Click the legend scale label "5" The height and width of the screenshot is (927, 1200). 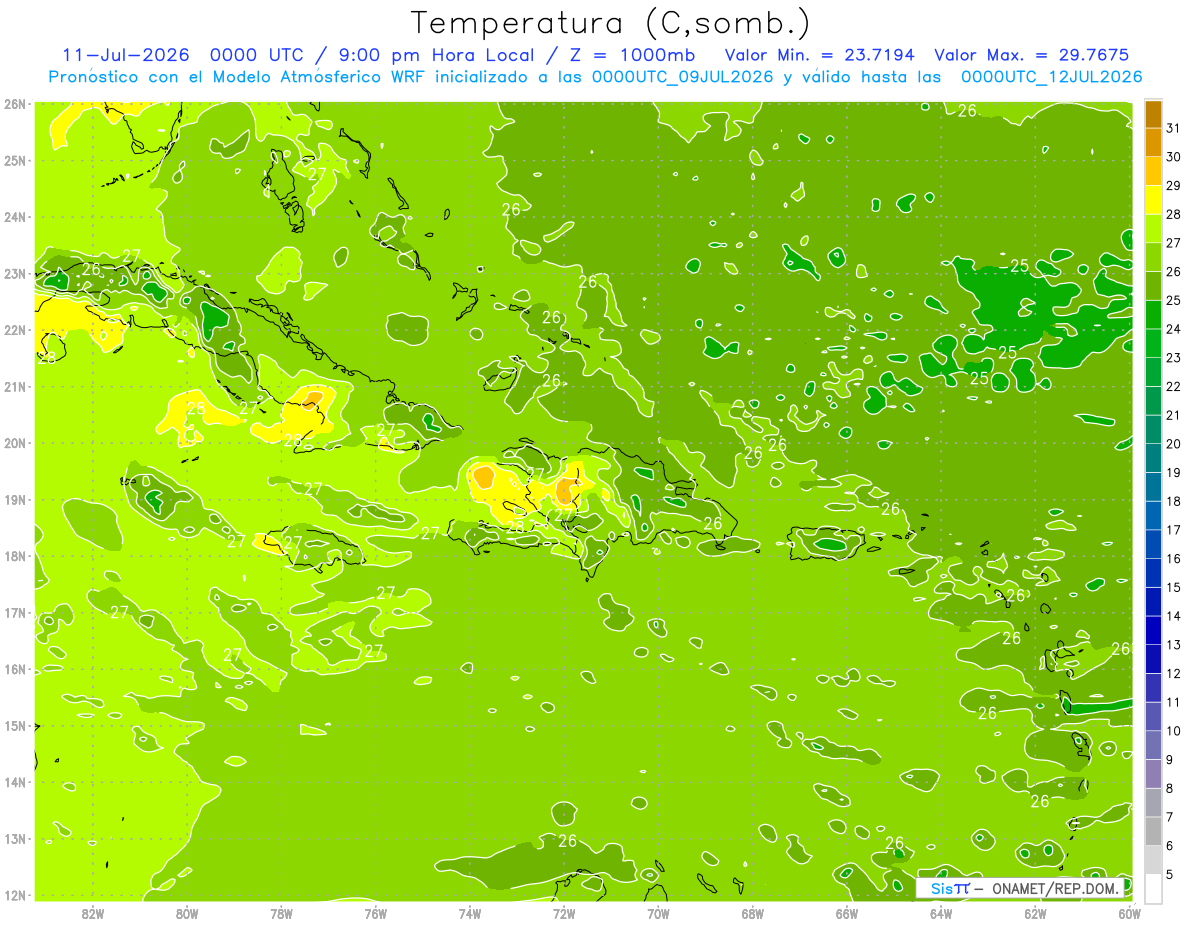tap(1170, 875)
